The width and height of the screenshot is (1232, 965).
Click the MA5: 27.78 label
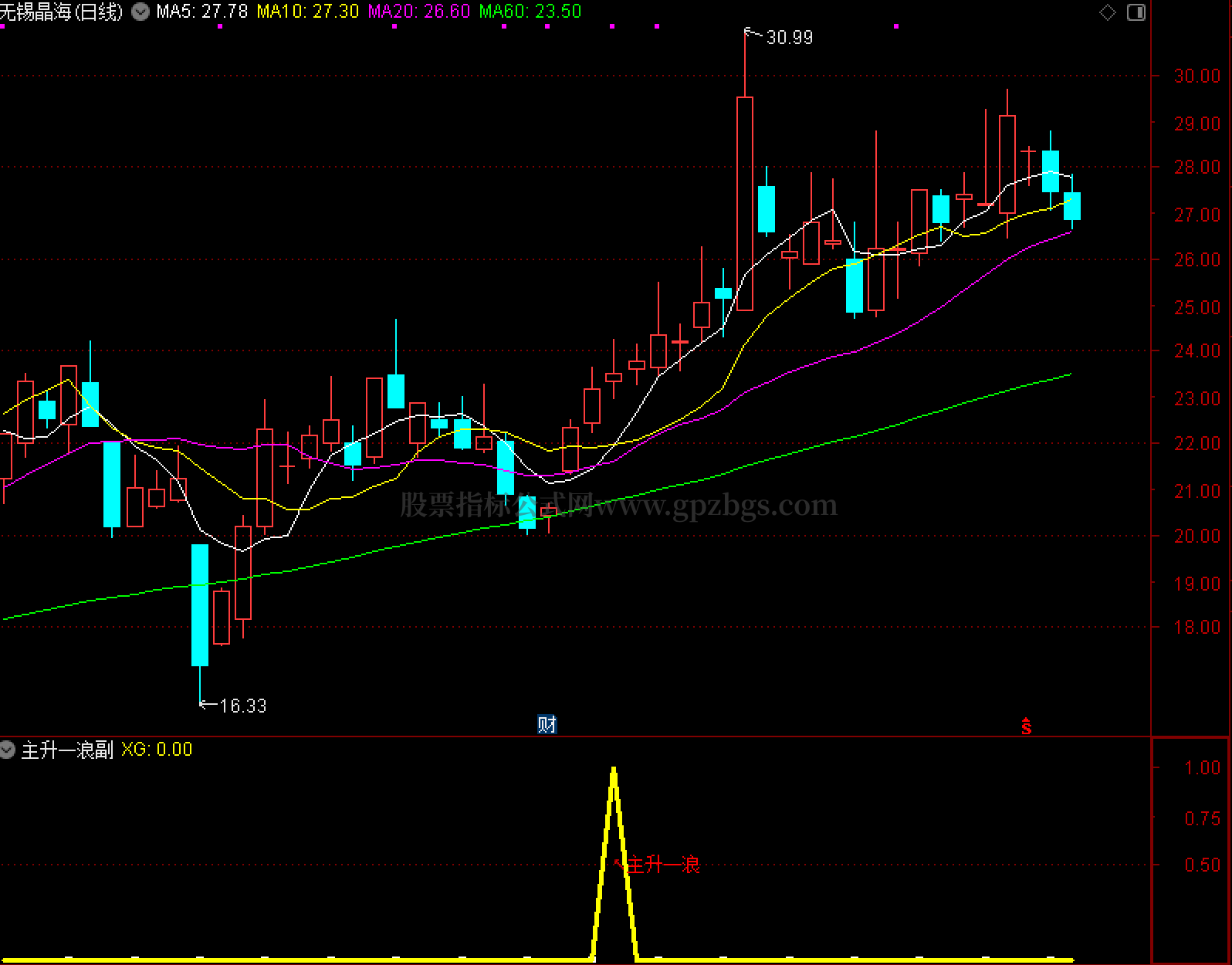click(202, 12)
